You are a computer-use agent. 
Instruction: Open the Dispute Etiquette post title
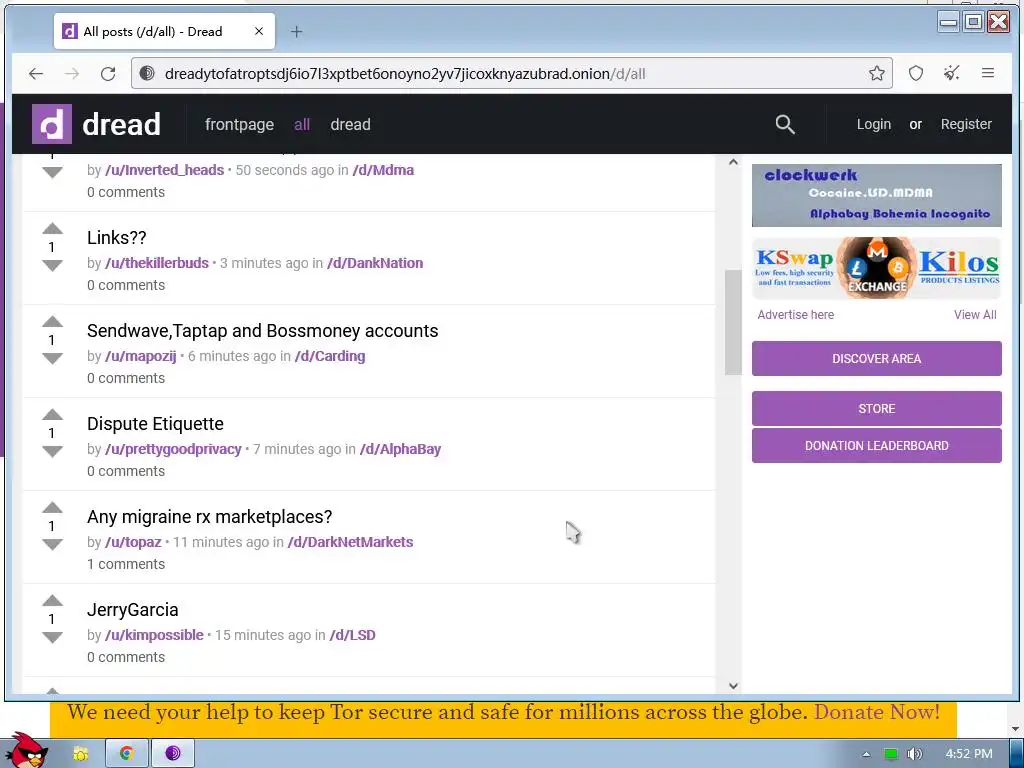[x=155, y=424]
